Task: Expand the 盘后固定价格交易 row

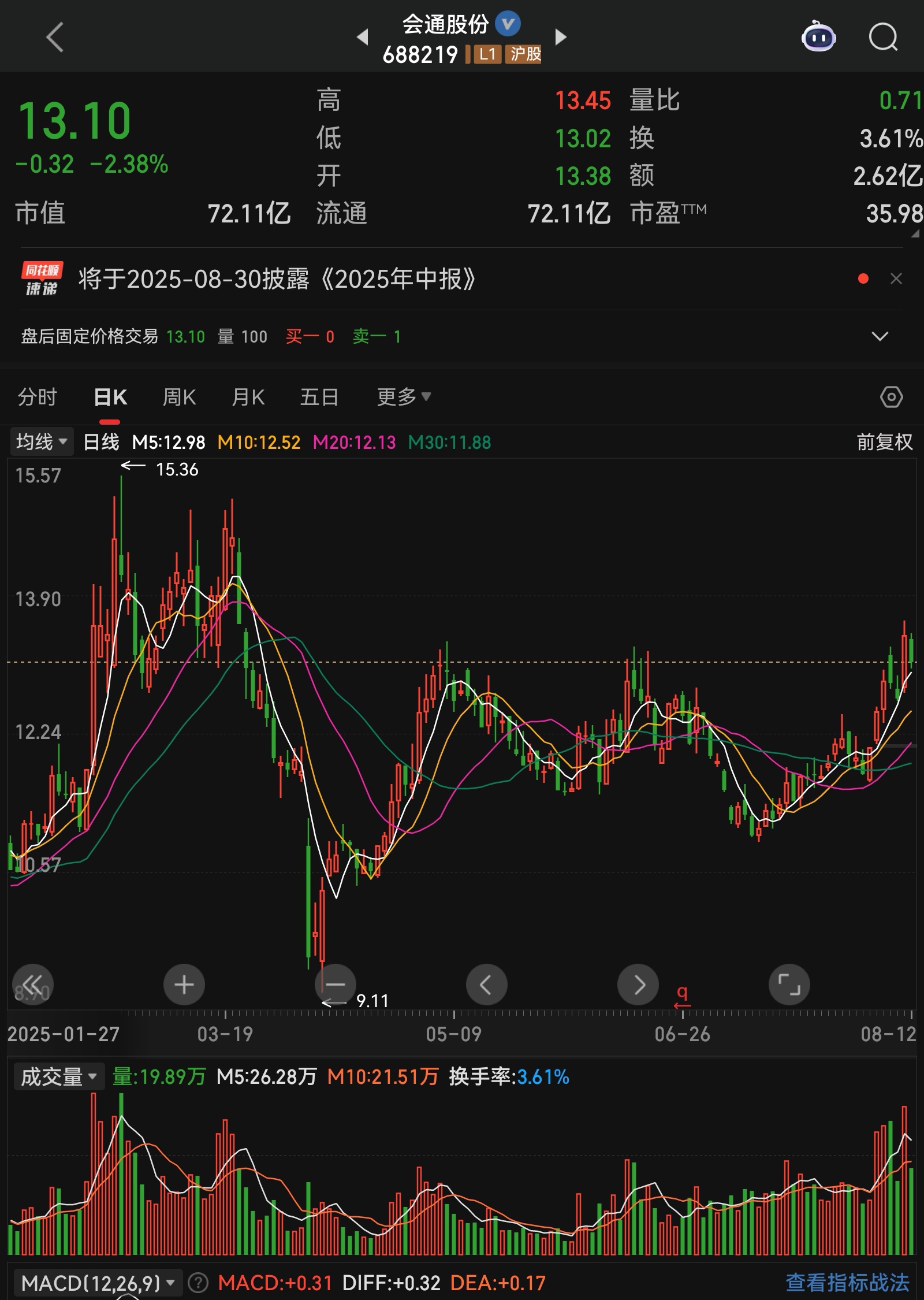Action: pyautogui.click(x=880, y=336)
